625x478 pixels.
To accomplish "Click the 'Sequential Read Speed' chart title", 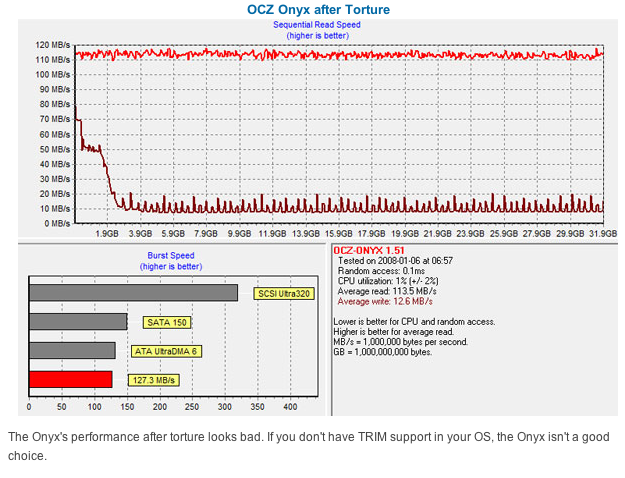I will pos(317,25).
